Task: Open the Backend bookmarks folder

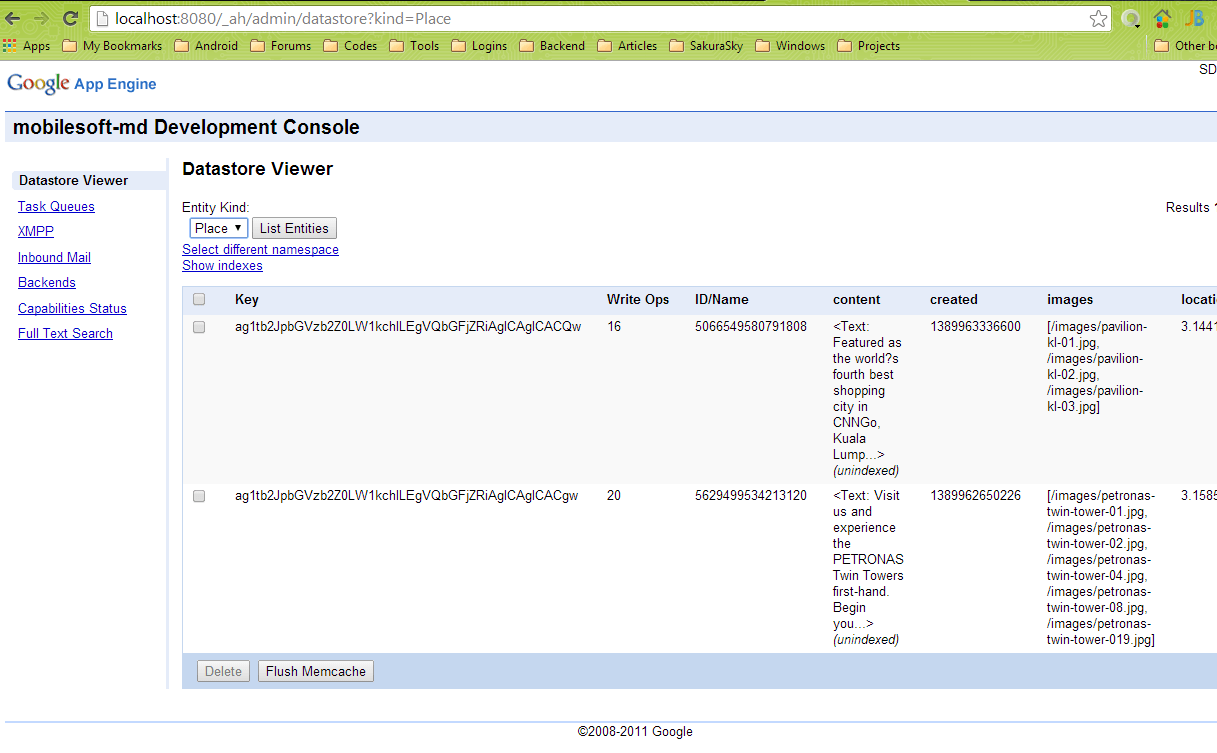Action: pos(552,46)
